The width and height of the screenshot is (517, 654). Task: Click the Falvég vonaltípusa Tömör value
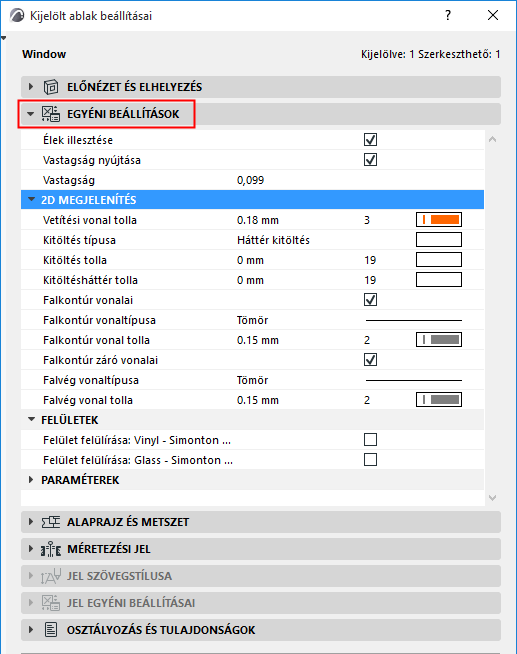(x=252, y=380)
